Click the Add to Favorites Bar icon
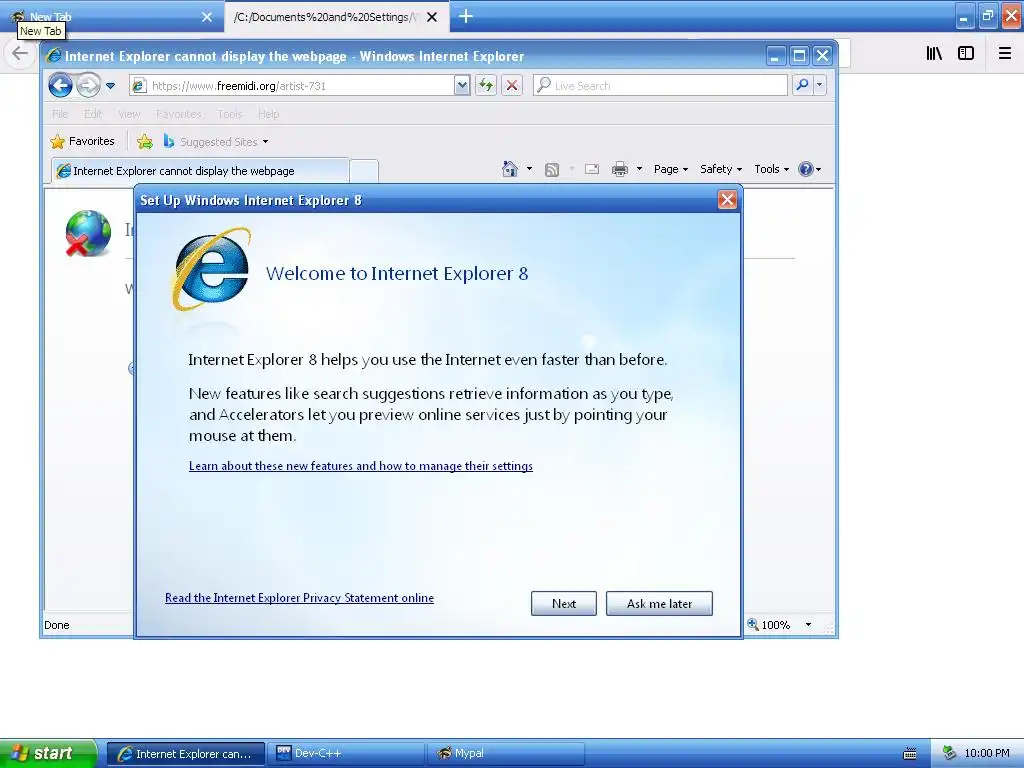This screenshot has width=1024, height=768. tap(145, 141)
